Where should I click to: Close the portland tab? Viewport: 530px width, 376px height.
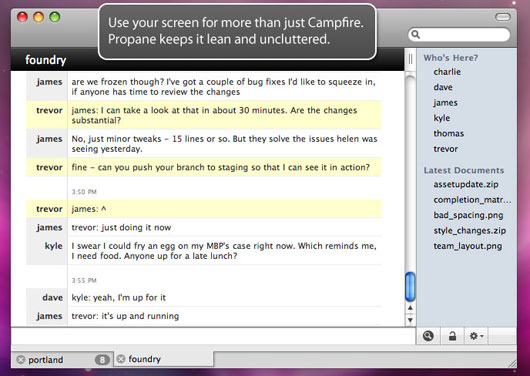click(x=21, y=359)
